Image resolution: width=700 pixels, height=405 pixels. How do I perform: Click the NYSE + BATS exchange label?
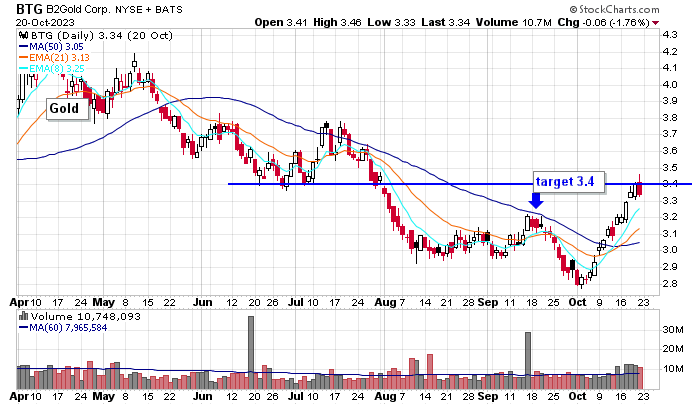point(149,9)
